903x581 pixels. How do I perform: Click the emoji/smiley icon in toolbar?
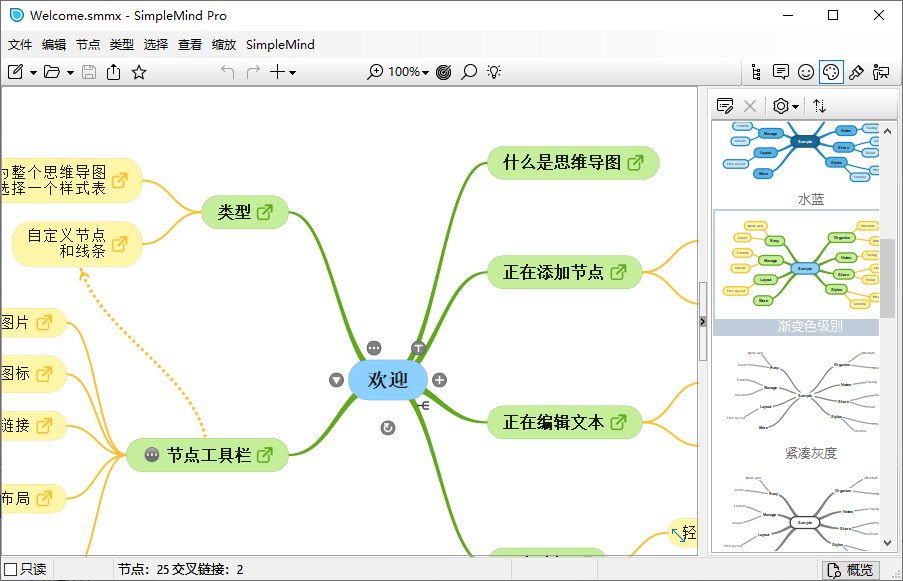[x=805, y=71]
